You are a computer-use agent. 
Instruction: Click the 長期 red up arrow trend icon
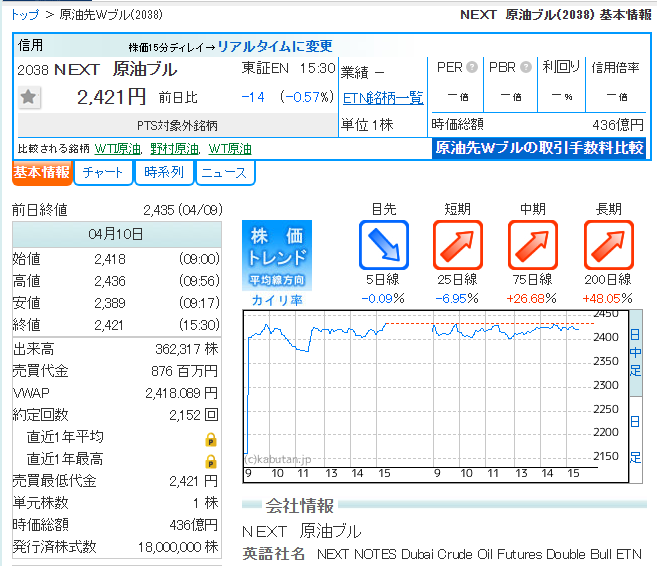608,245
